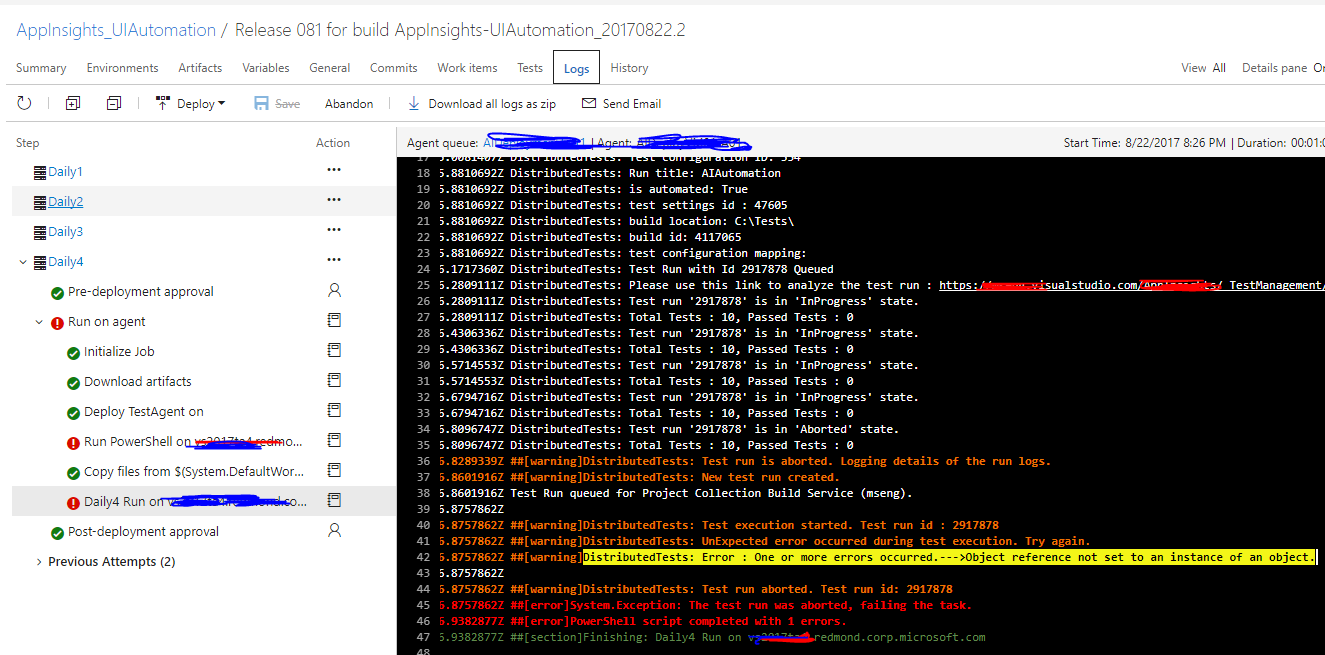The height and width of the screenshot is (655, 1325).
Task: Click the green success icon on Initialize Job
Action: [73, 352]
